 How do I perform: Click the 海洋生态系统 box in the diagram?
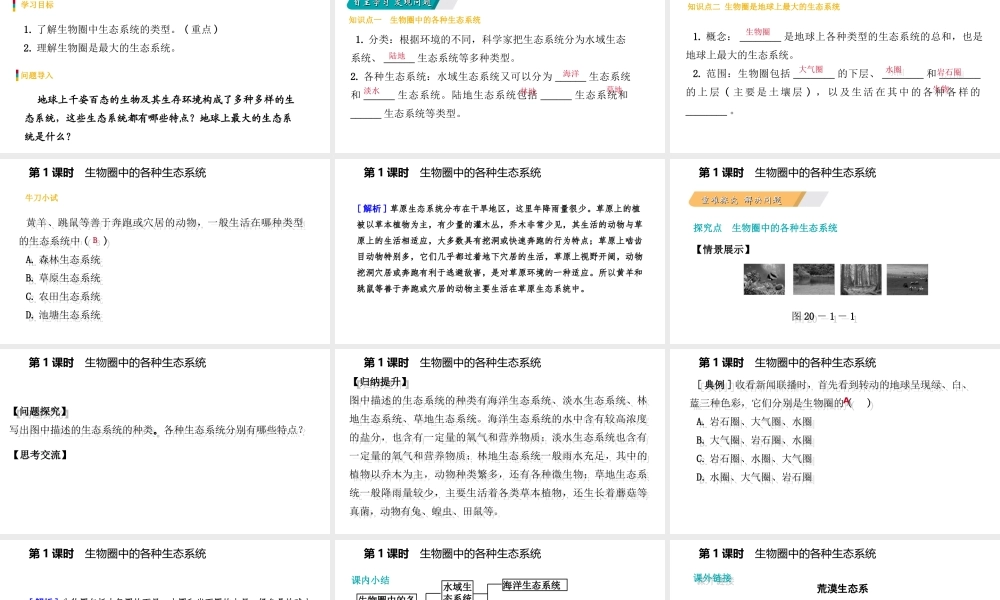pyautogui.click(x=534, y=585)
